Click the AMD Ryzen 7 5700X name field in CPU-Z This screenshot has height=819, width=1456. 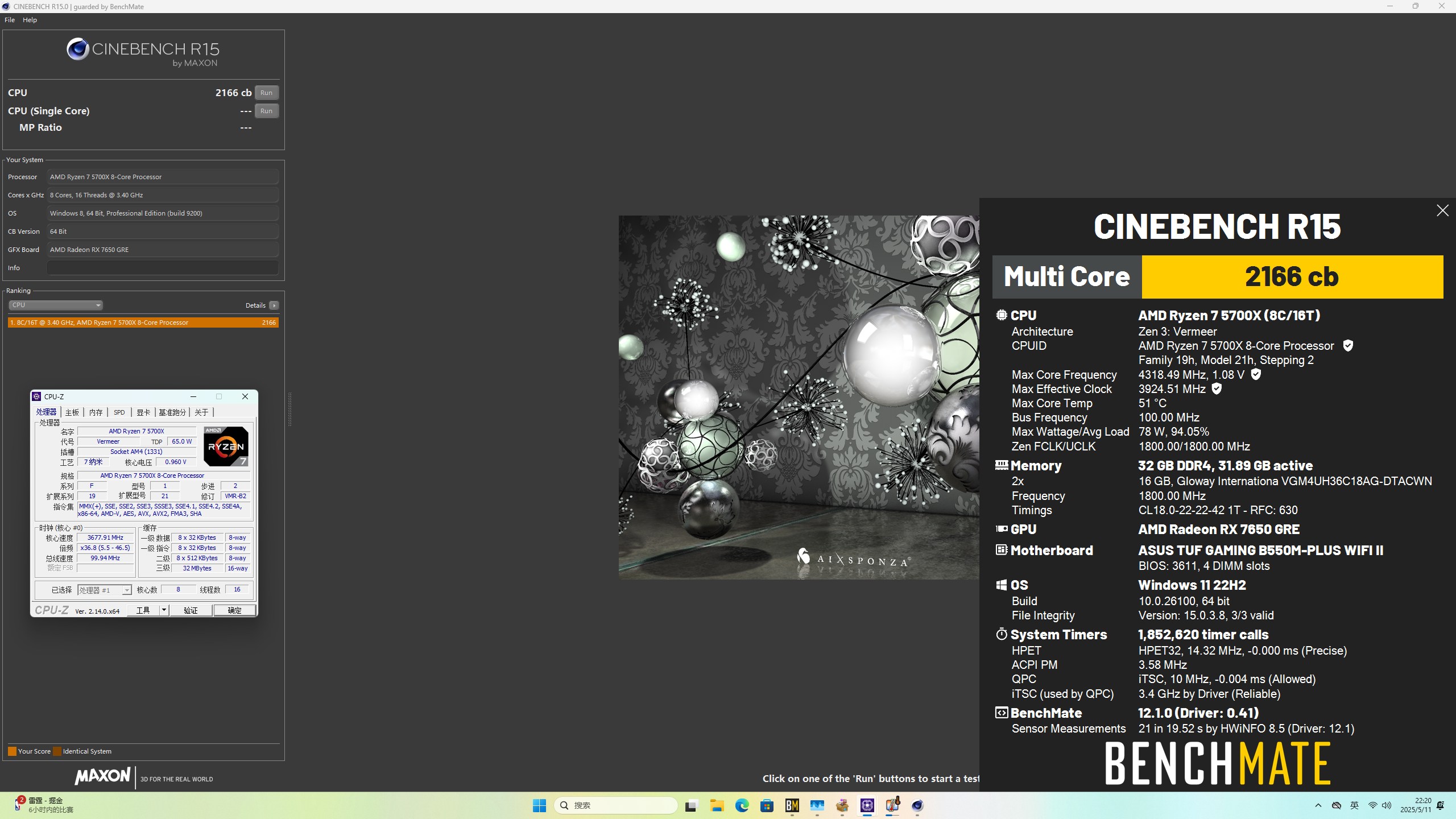(x=136, y=431)
